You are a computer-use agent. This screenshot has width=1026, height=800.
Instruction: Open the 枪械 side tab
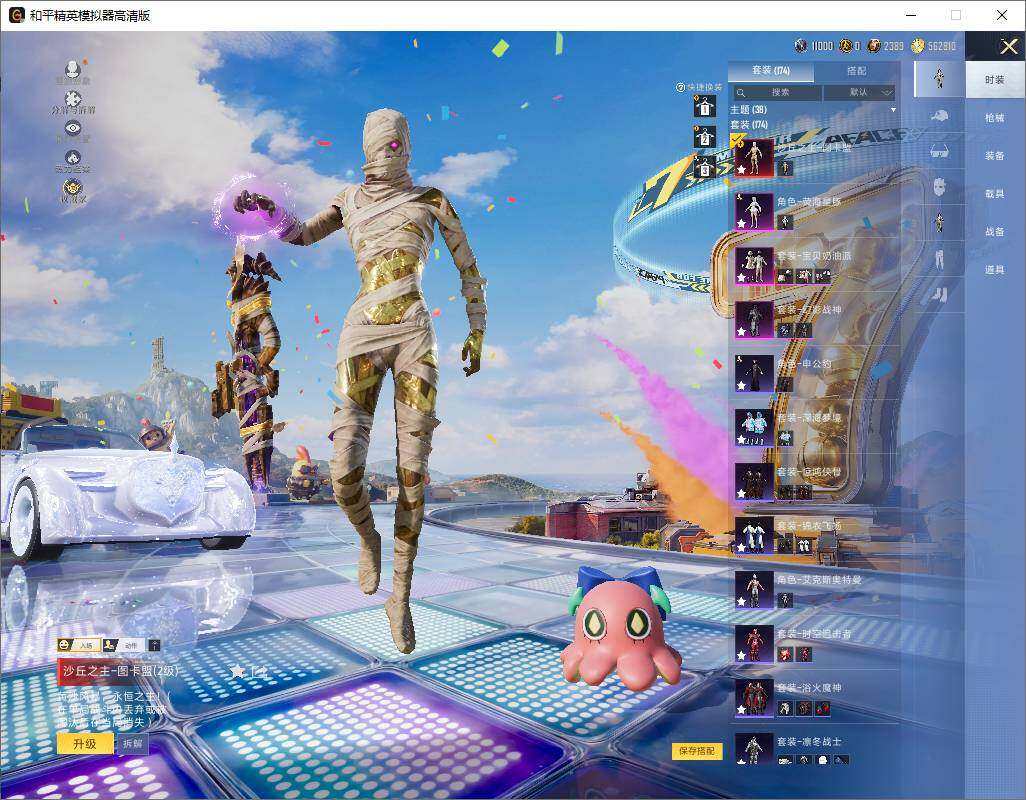[995, 118]
